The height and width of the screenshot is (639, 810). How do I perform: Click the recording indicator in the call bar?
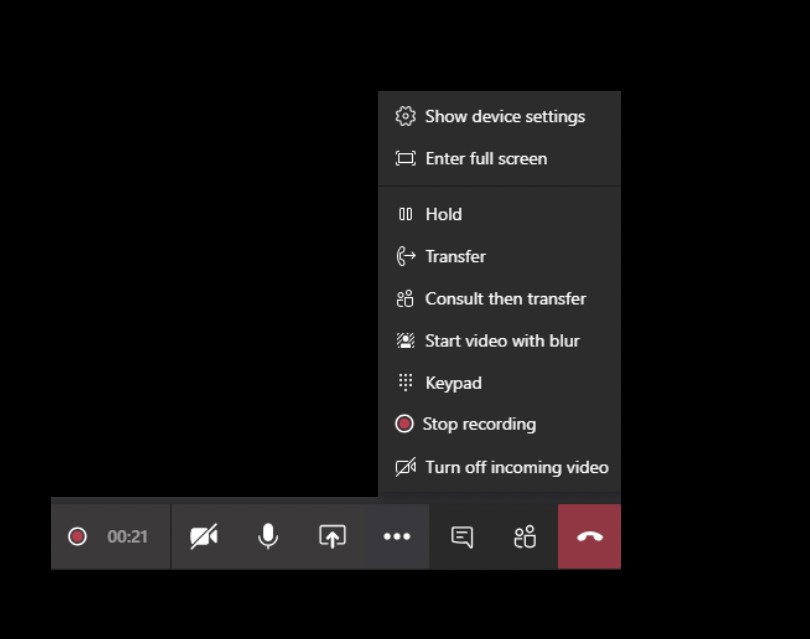pos(78,537)
